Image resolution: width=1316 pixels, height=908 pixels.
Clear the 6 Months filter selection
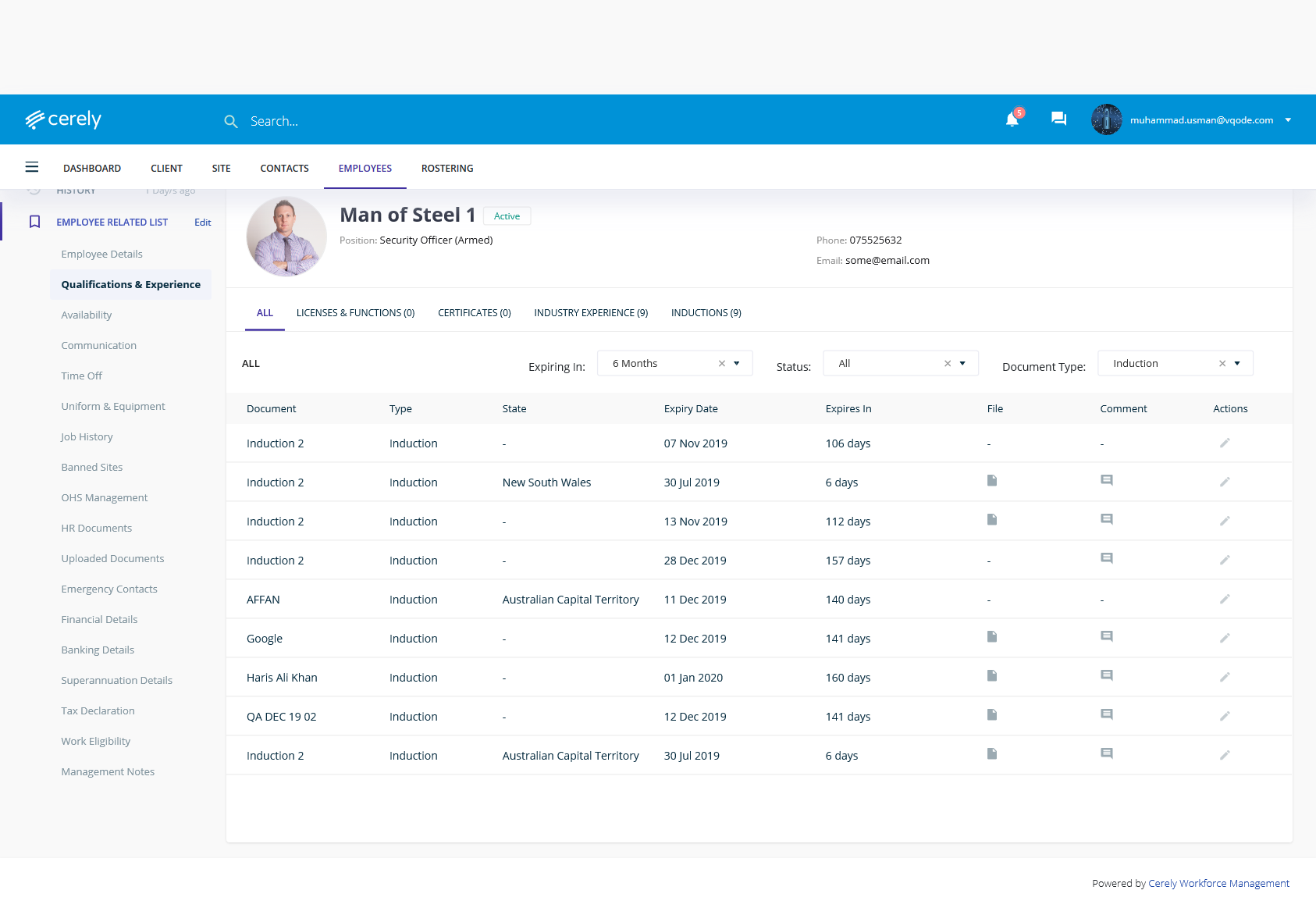(722, 364)
